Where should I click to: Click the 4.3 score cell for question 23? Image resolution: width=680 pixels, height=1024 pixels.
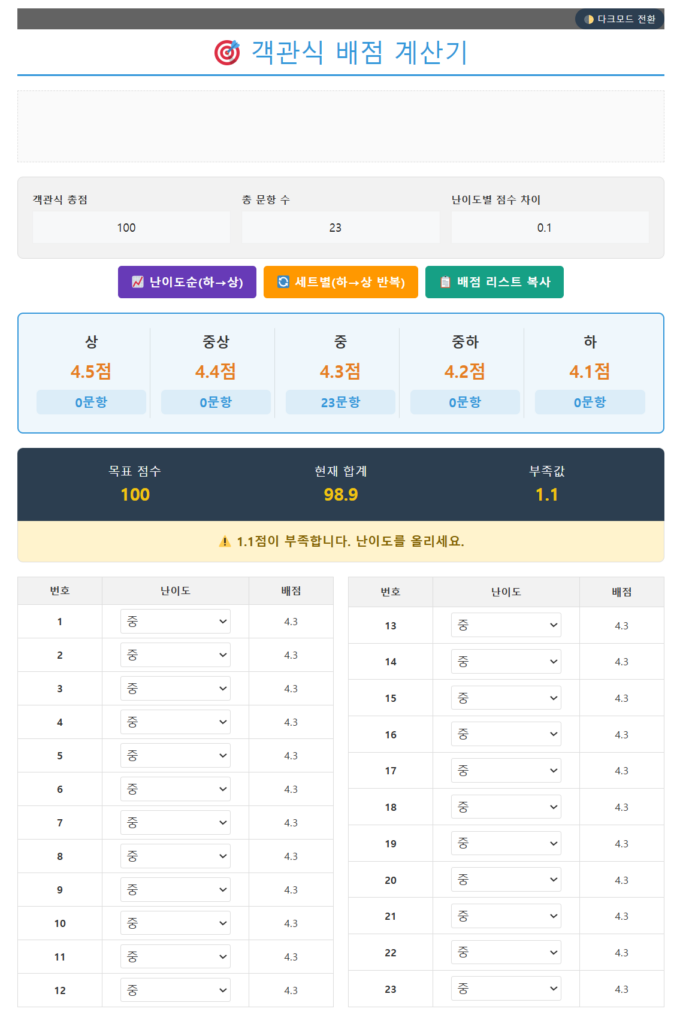621,989
